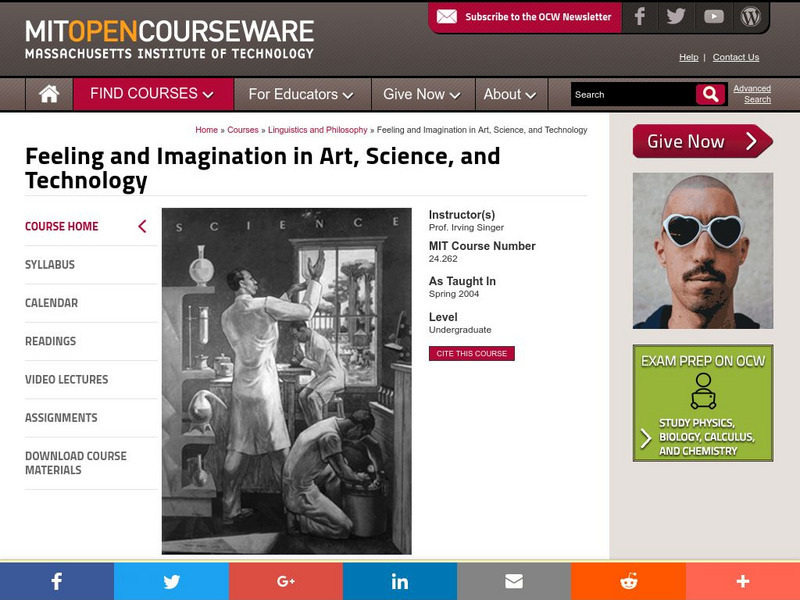Share via Twitter in bottom bar
Screen dimensions: 800x600
pyautogui.click(x=171, y=581)
